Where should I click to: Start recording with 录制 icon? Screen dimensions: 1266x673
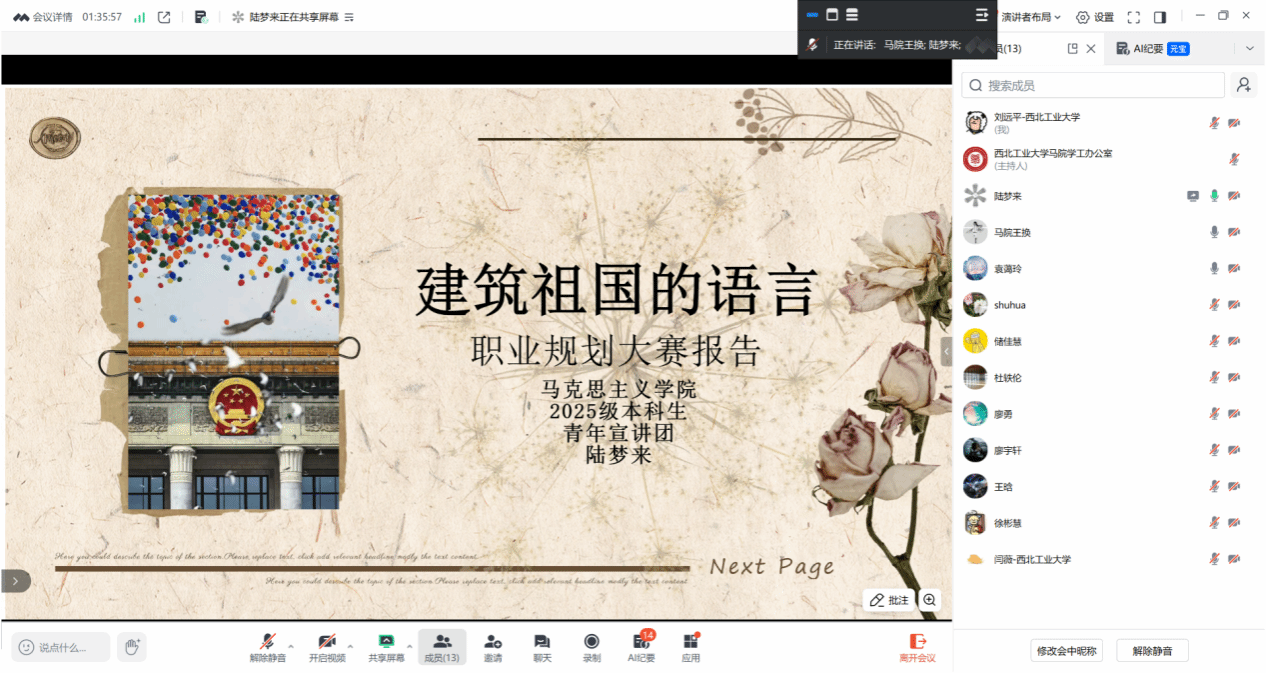591,646
